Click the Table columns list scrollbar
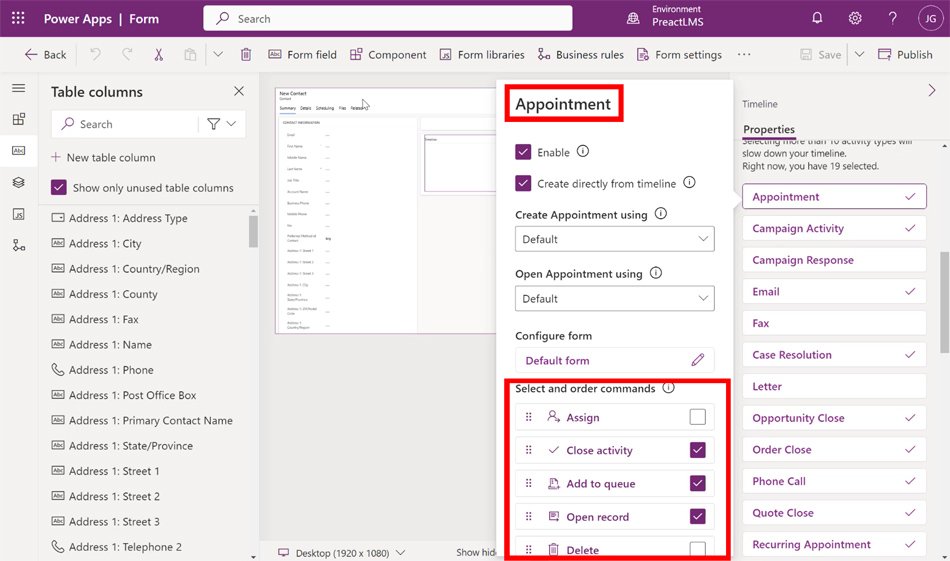 click(x=253, y=231)
